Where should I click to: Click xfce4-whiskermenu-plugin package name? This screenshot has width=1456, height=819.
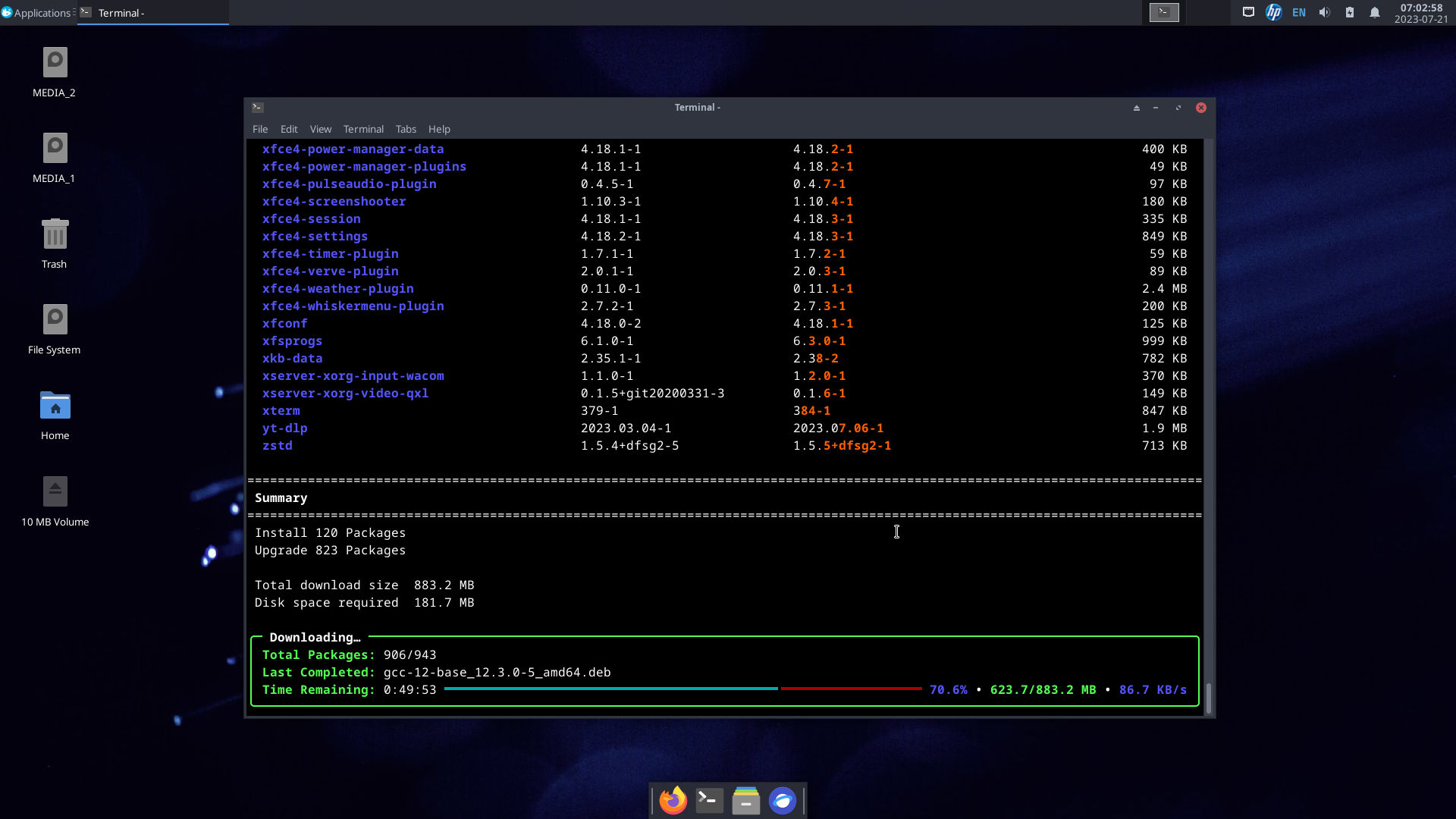coord(353,306)
